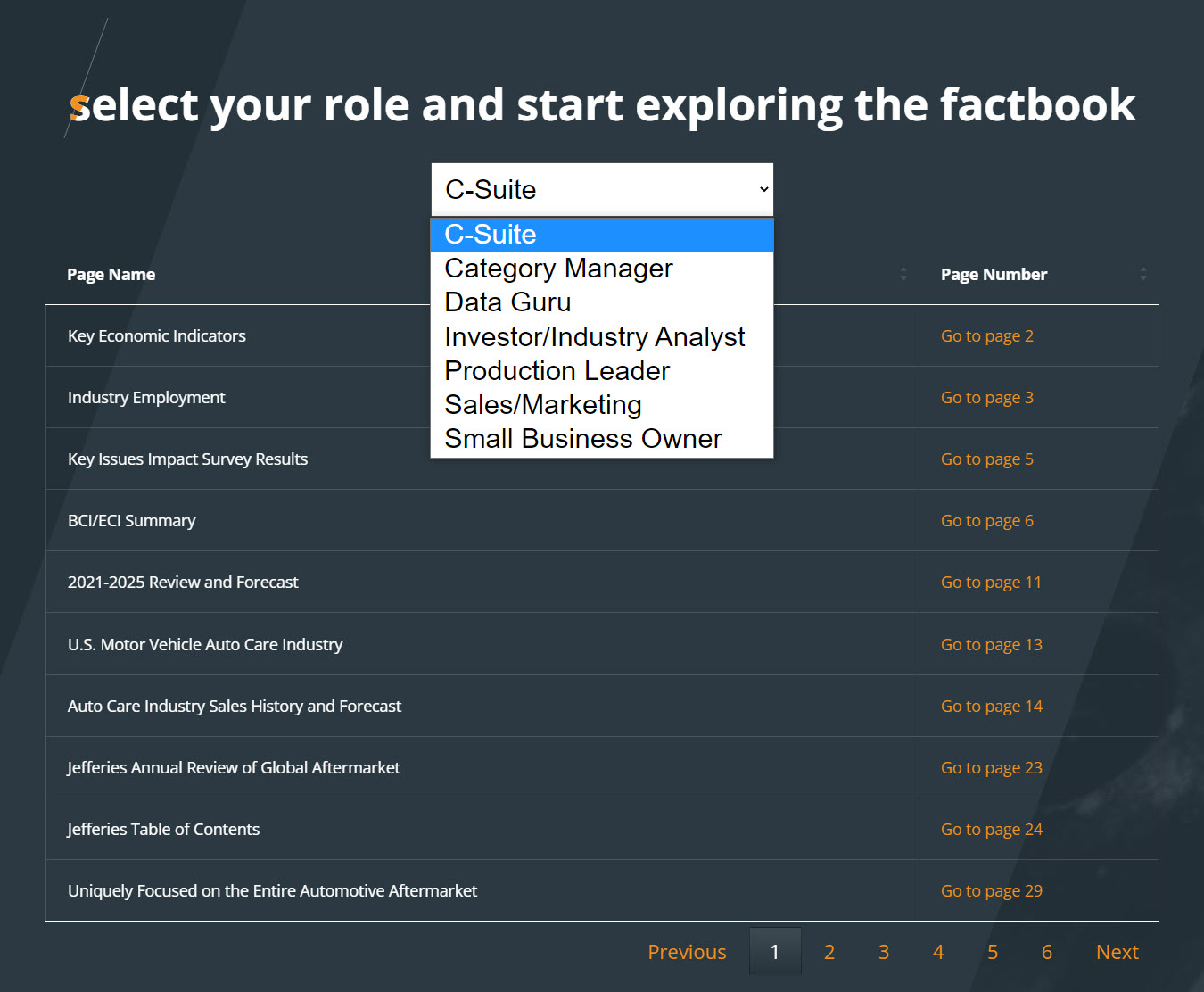
Task: Click the Industry Employment row text
Action: [146, 398]
